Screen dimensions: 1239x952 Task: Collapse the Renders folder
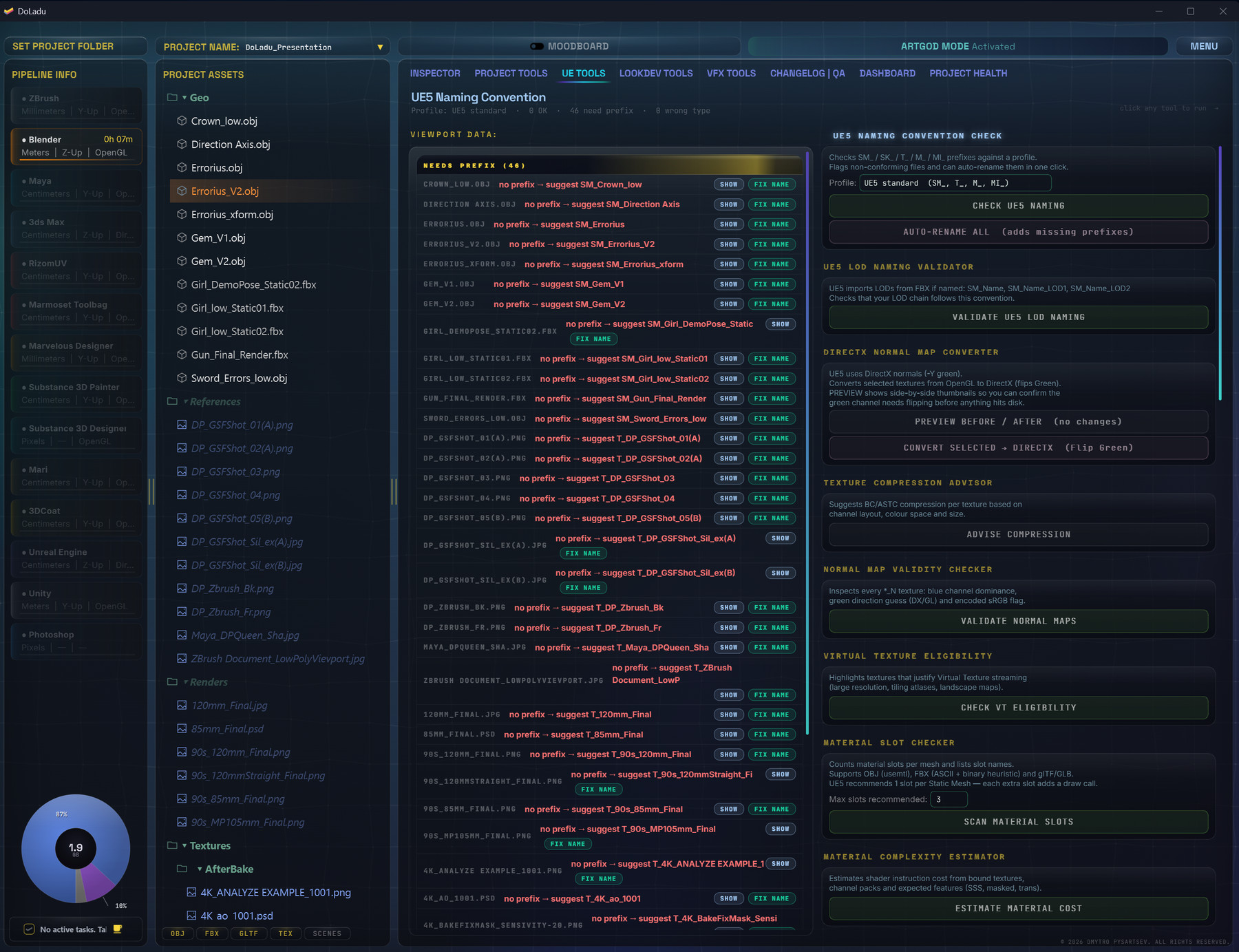[185, 681]
